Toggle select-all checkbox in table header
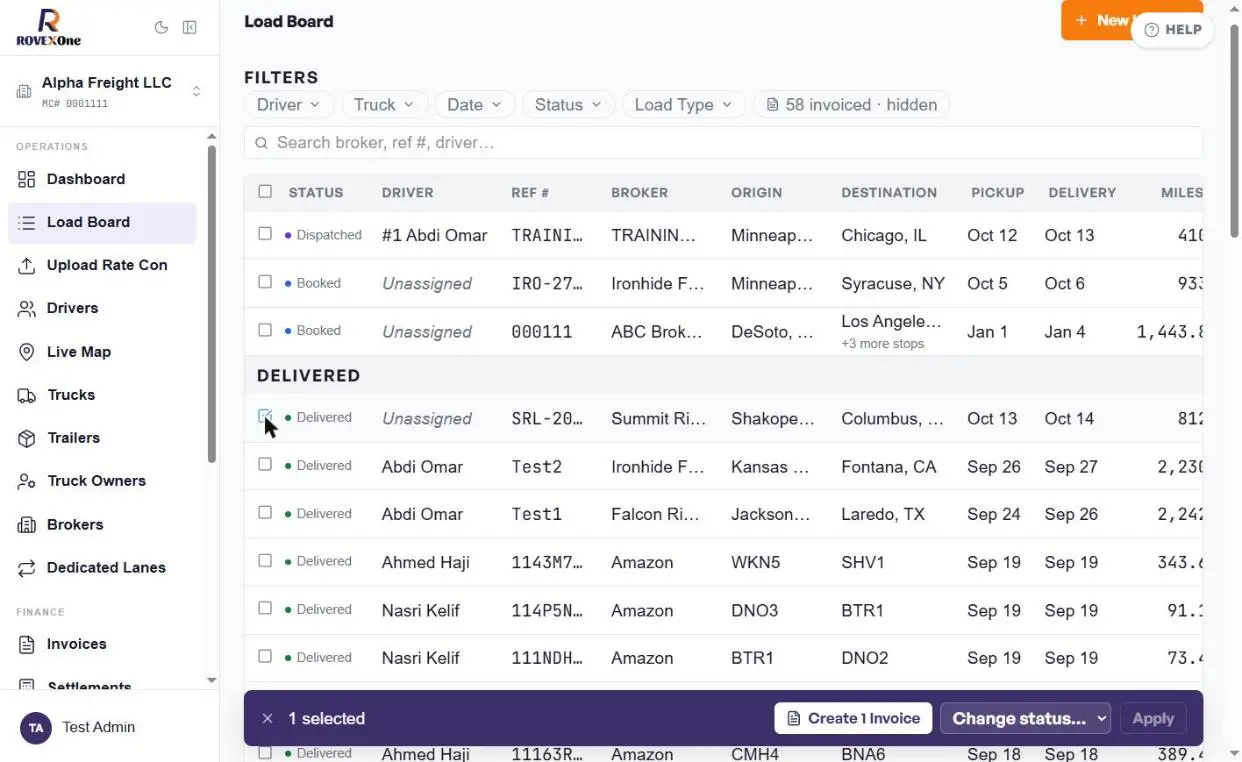Screen dimensions: 1242x762 265,191
